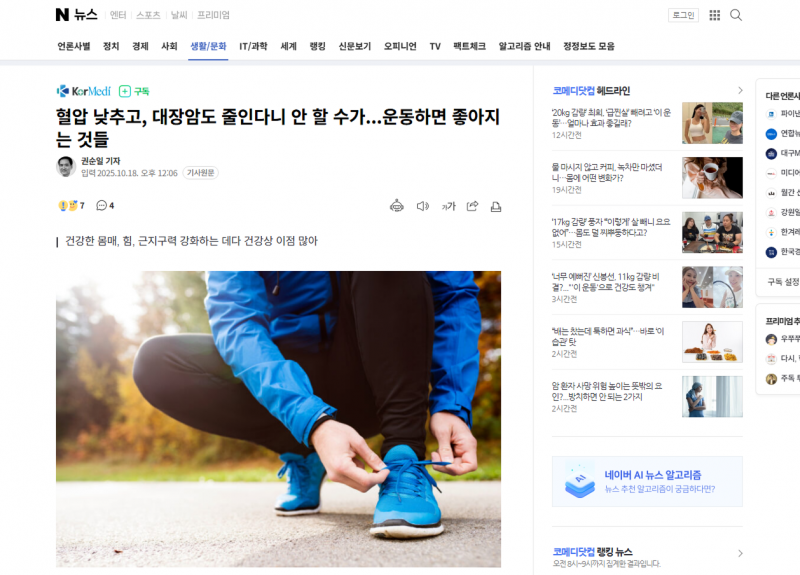Click the Naver N logo
The height and width of the screenshot is (575, 800).
(62, 15)
